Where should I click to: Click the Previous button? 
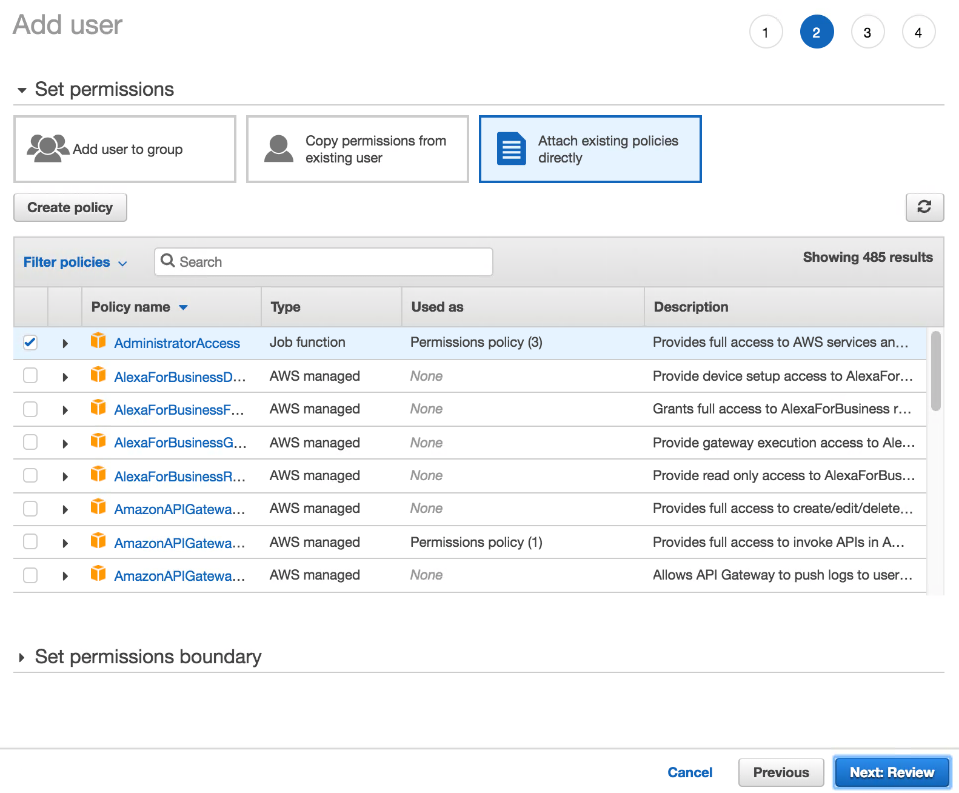pos(781,772)
